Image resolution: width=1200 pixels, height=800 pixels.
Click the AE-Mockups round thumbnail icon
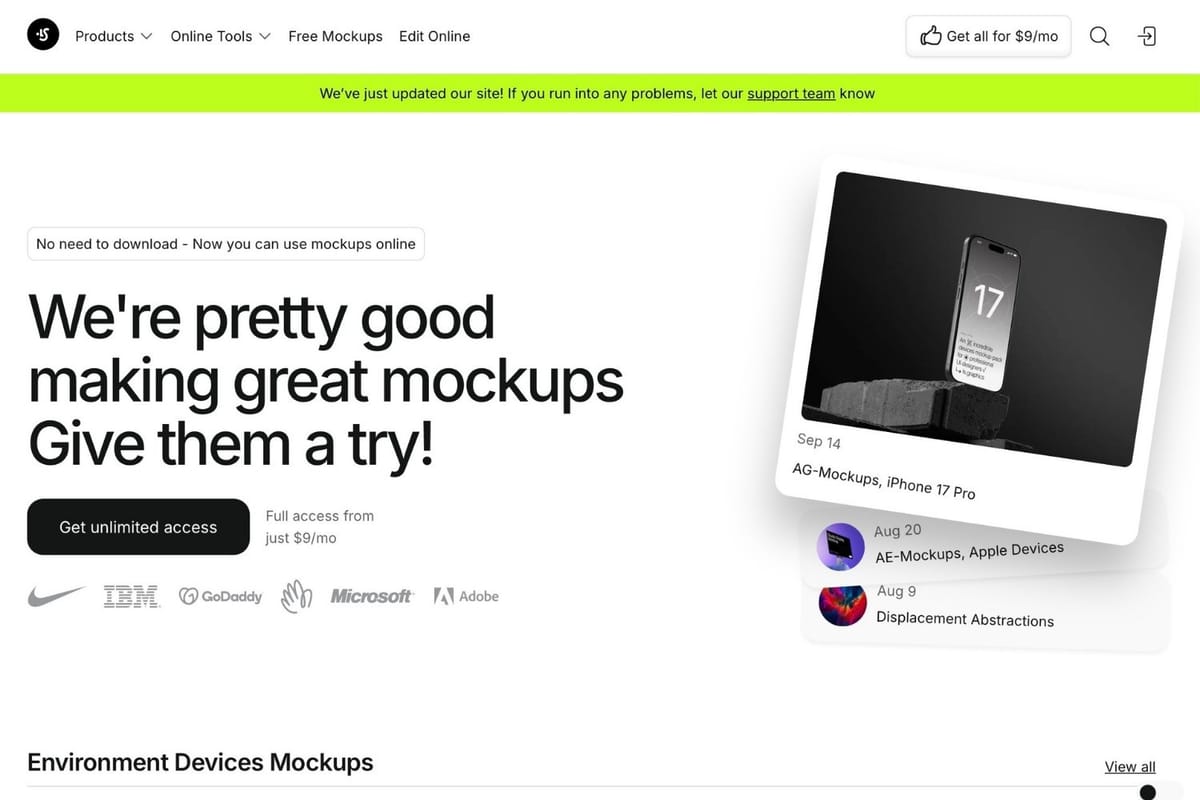(x=841, y=547)
